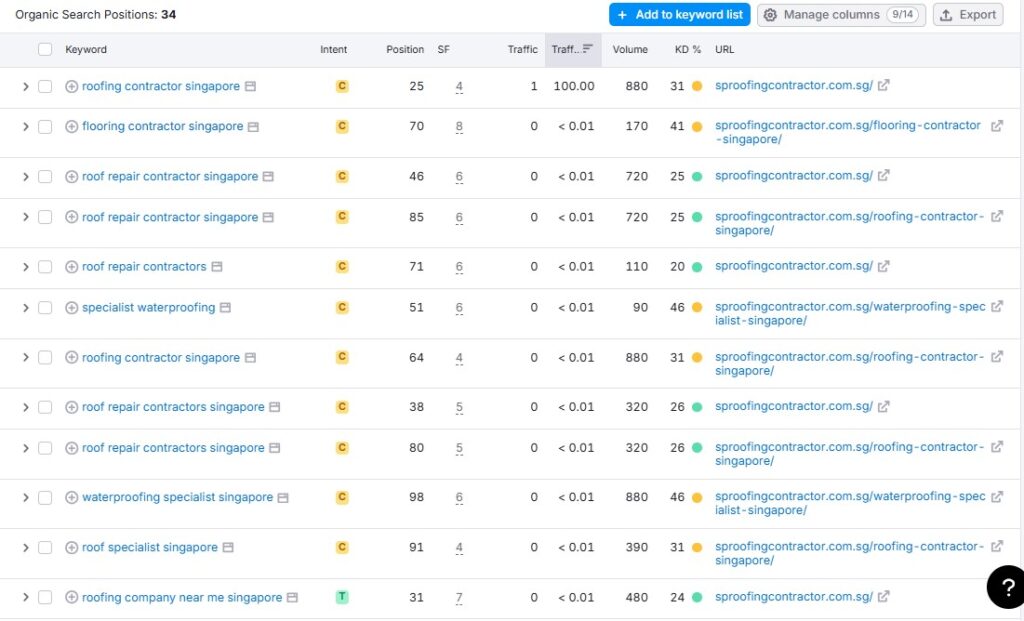Click transactional intent badge for 'roofing company near me'
The height and width of the screenshot is (621, 1024).
point(342,597)
